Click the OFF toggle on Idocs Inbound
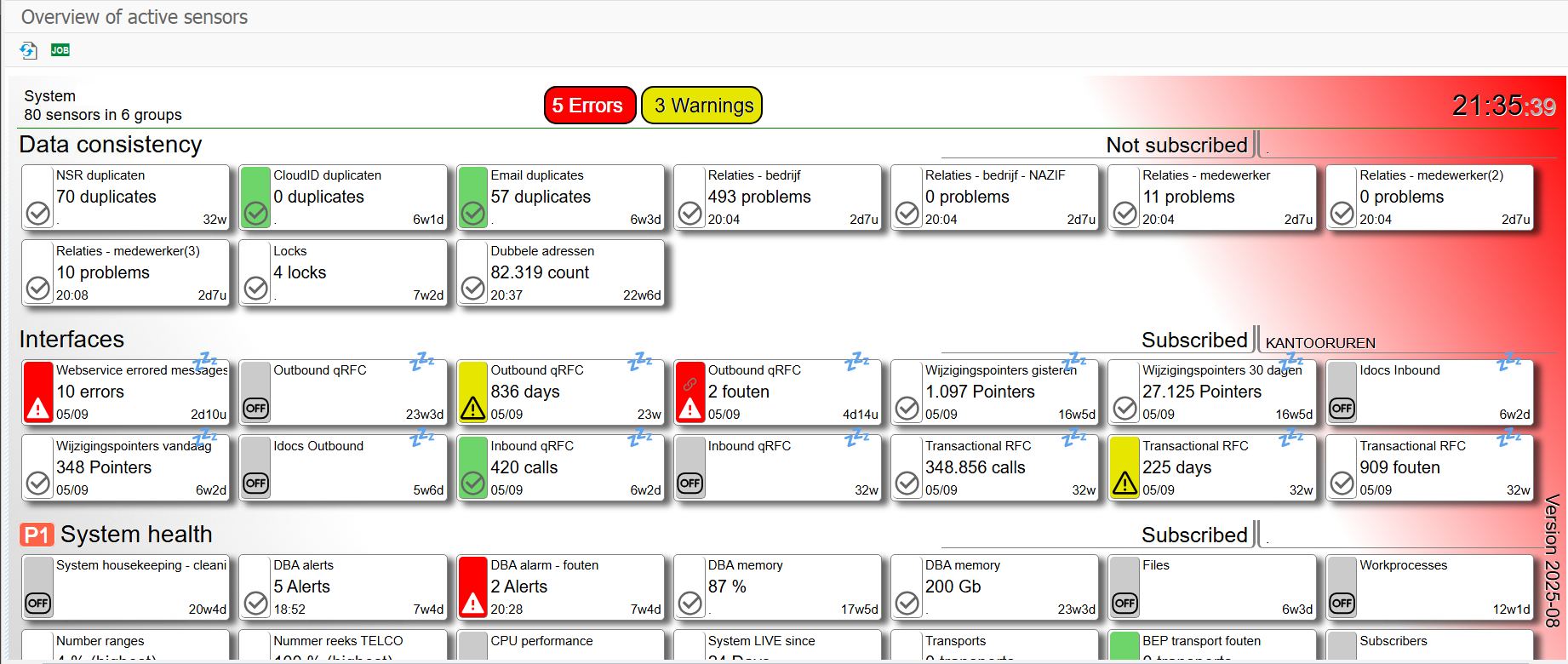The width and height of the screenshot is (1568, 664). point(1342,409)
